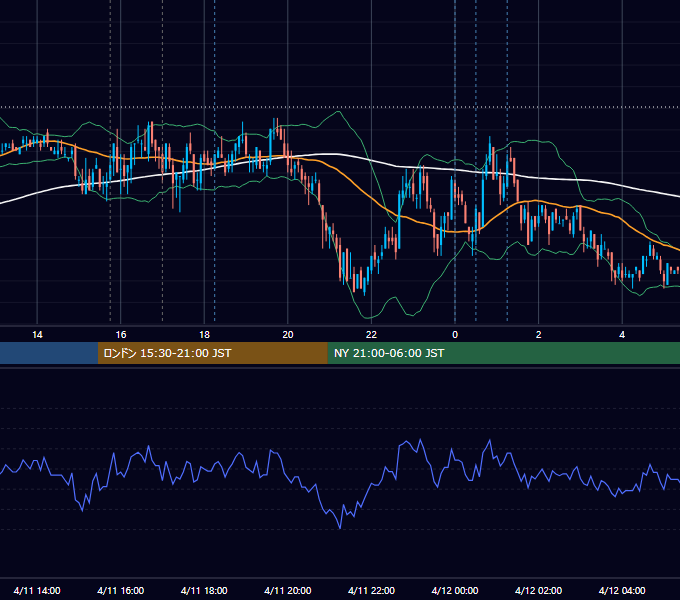Click the 20 hour axis label
This screenshot has width=680, height=600.
click(x=288, y=335)
